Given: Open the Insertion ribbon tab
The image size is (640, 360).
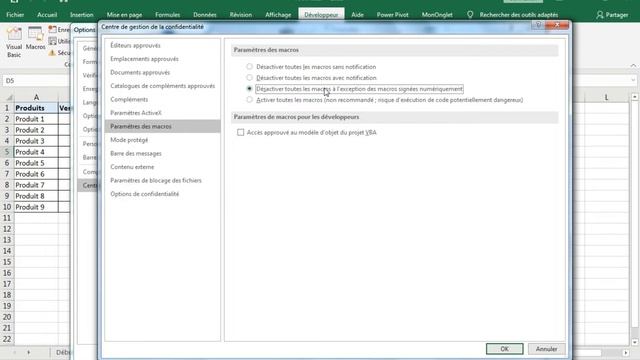Looking at the screenshot, I should 81,15.
